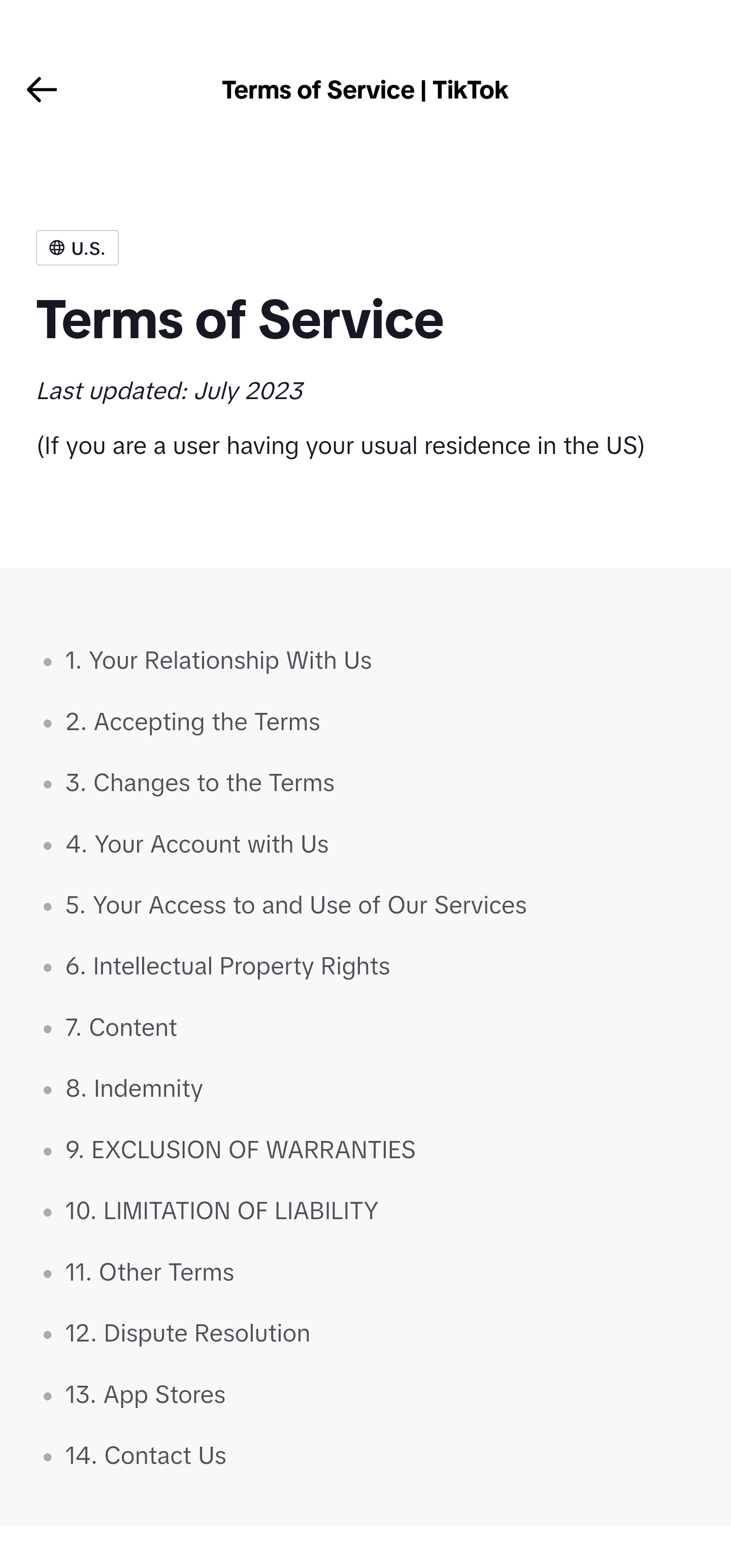Jump to 8. Indemnity
Screen dimensions: 731x1568
(134, 1089)
